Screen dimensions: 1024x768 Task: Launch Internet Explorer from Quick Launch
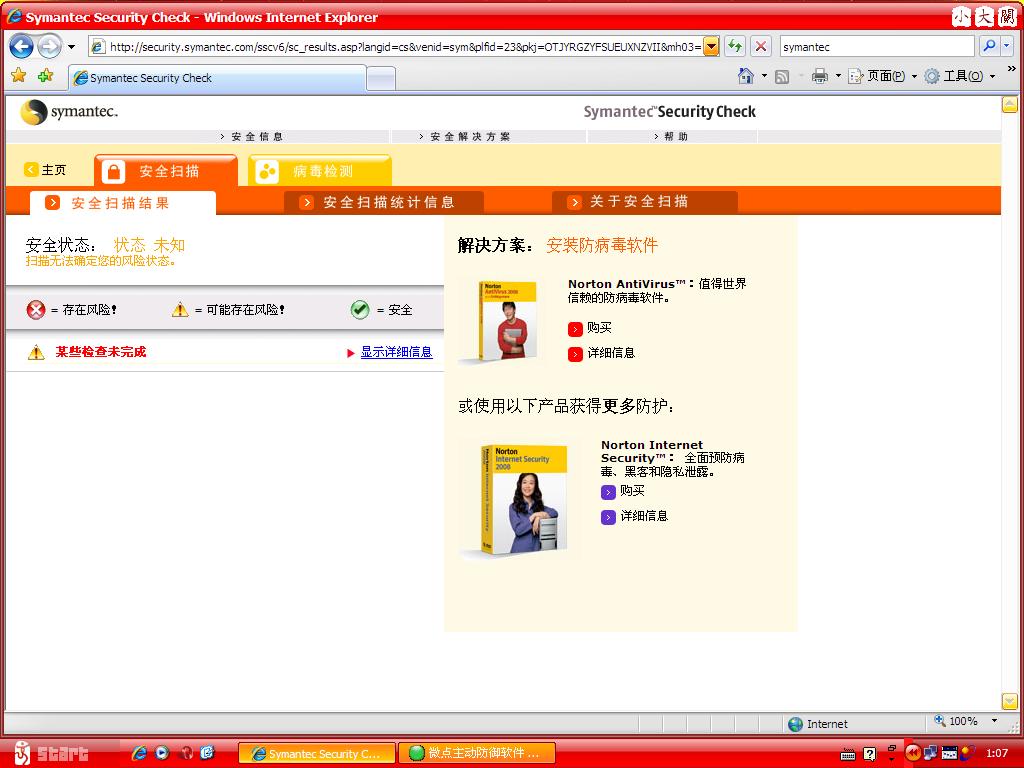coord(139,753)
